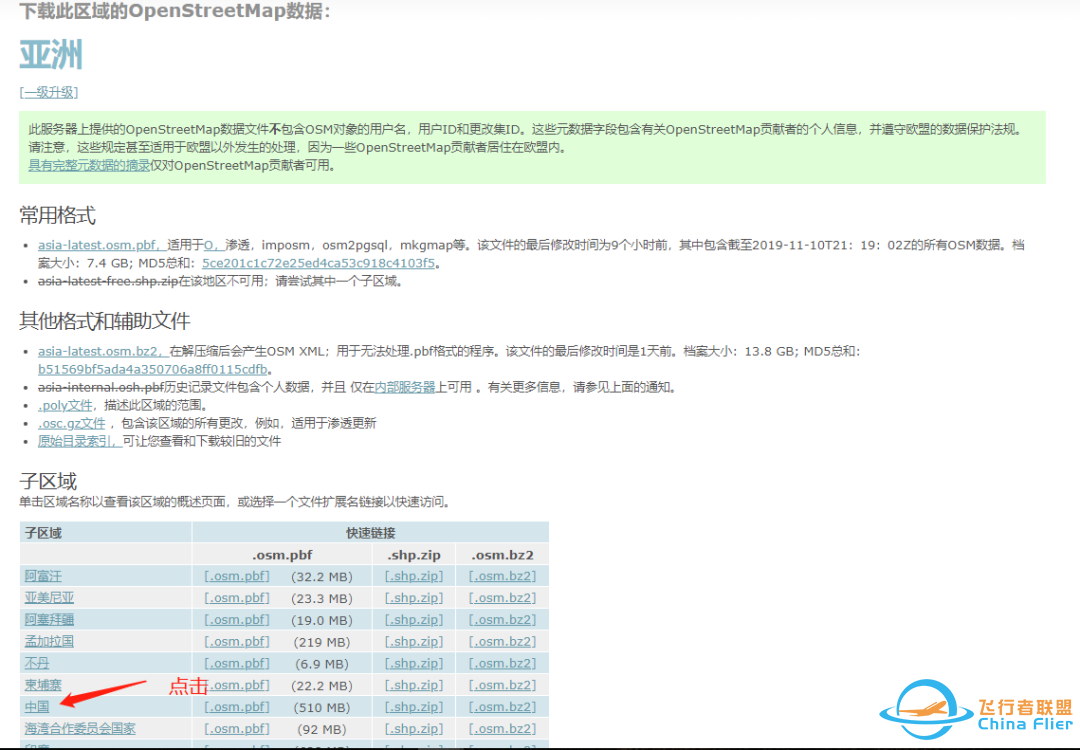Download [.shp.zip] for 海湾合作委员会国家

pos(414,729)
